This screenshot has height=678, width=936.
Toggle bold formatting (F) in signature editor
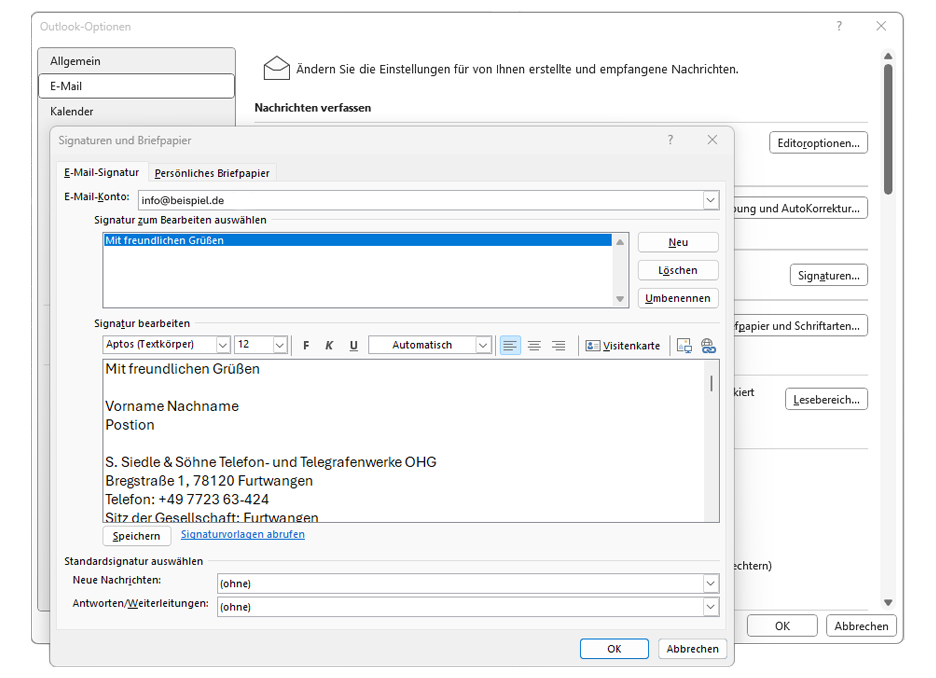click(306, 346)
